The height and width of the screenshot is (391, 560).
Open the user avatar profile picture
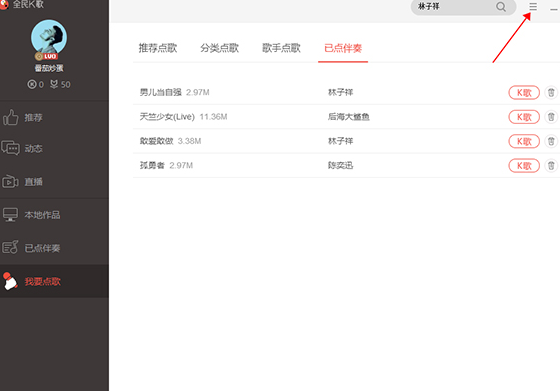coord(49,37)
